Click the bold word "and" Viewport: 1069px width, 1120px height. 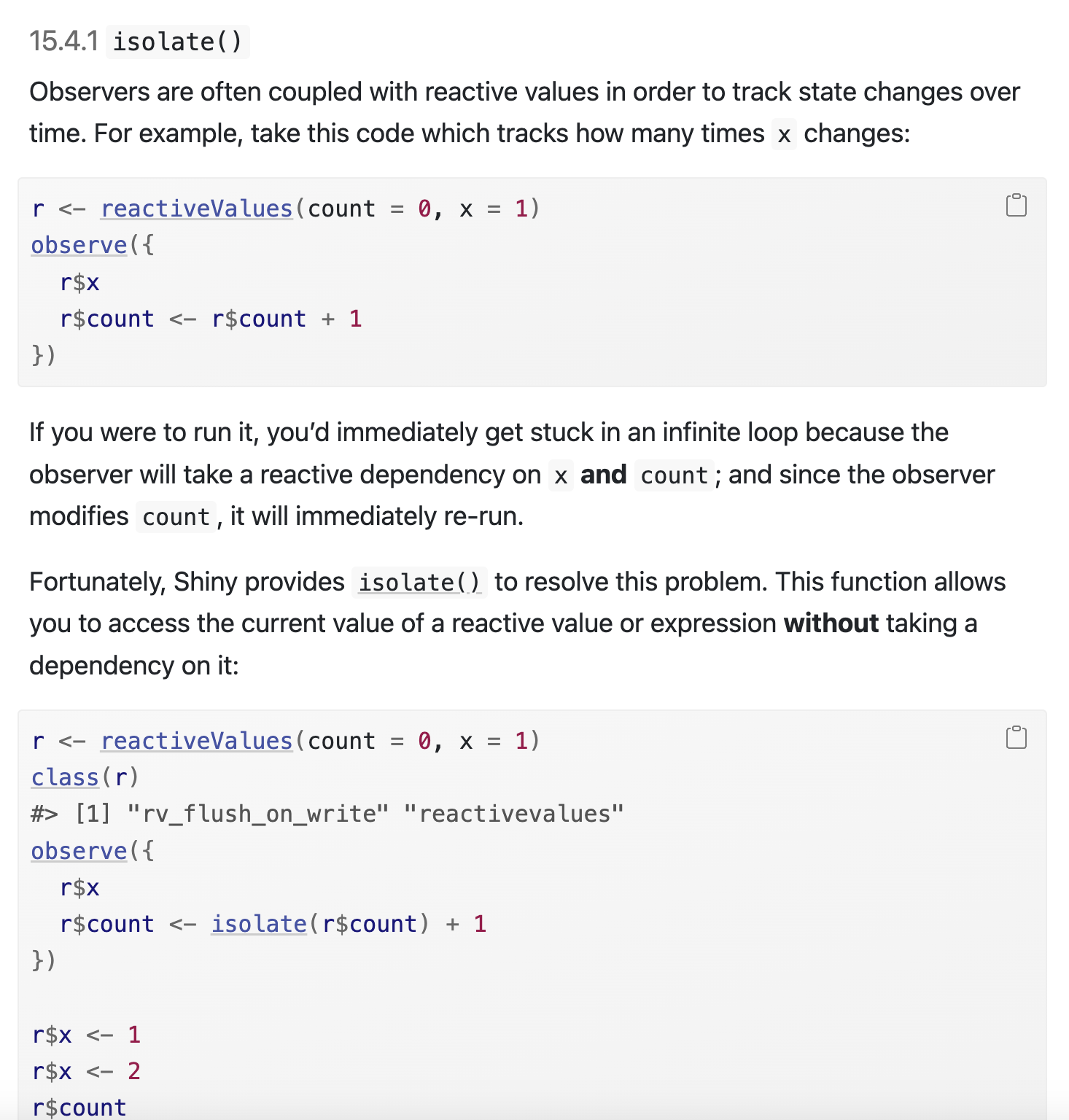click(x=603, y=475)
